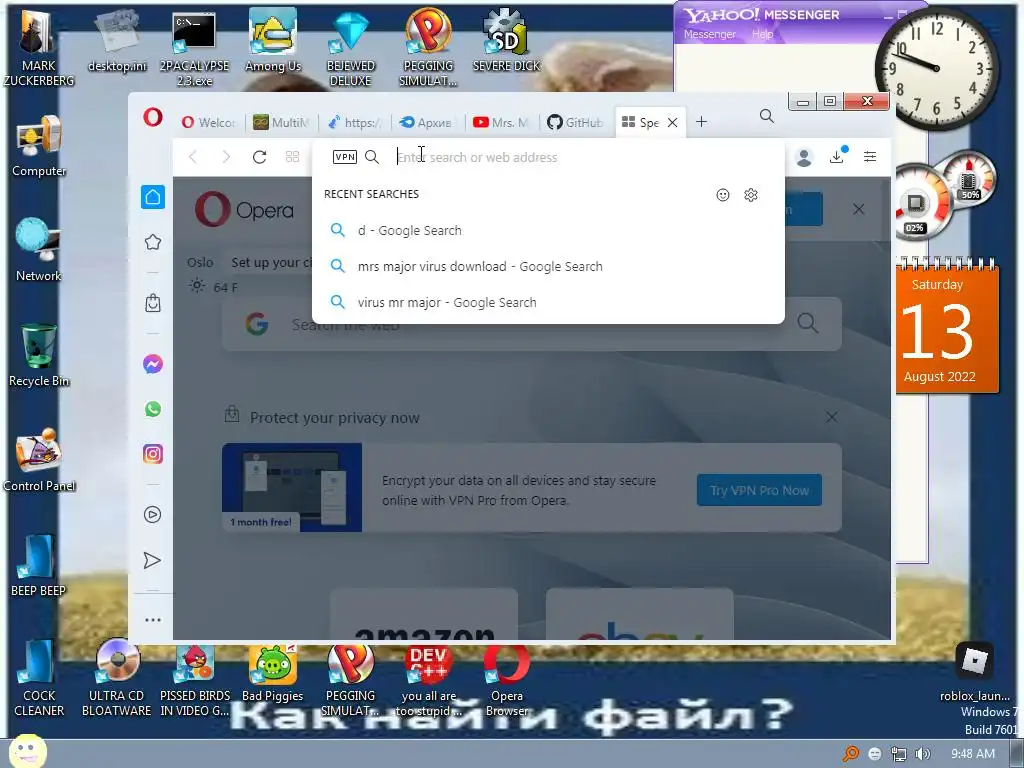Switch to the MultiM tab
The height and width of the screenshot is (768, 1024).
[x=281, y=122]
